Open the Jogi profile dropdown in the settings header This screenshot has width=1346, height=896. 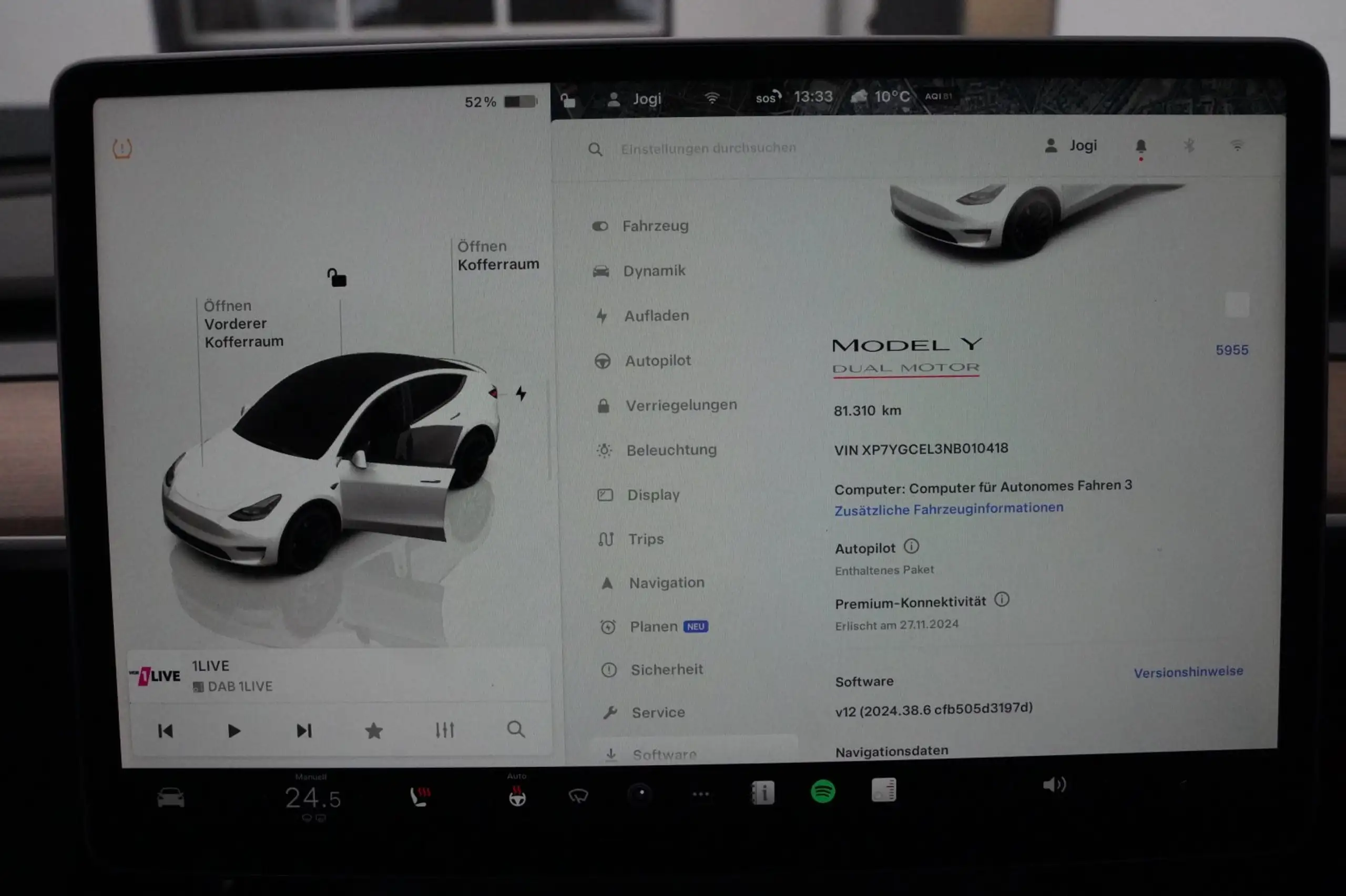point(1071,146)
